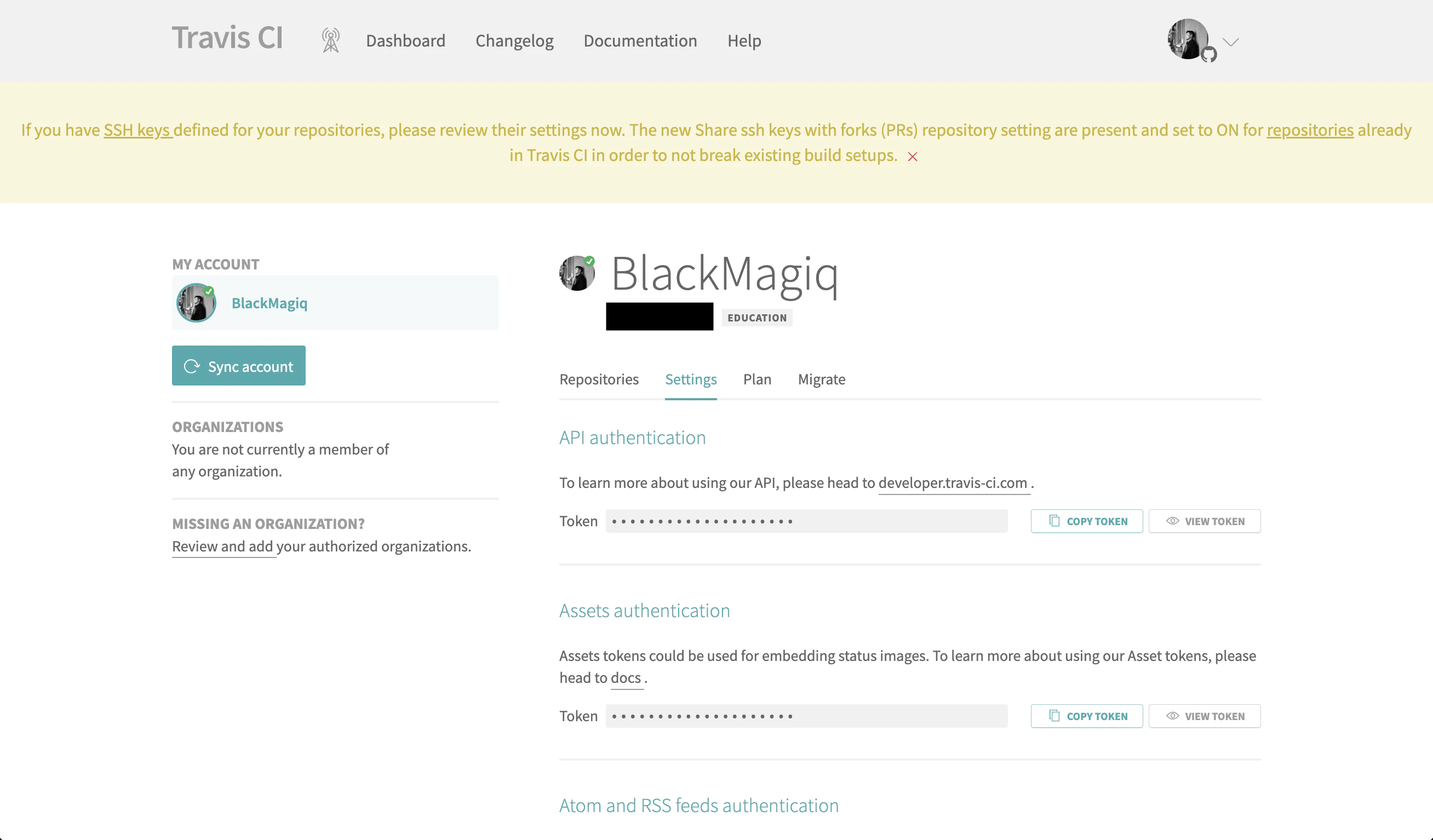Copy the Assets authentication token
Viewport: 1433px width, 840px height.
pyautogui.click(x=1087, y=716)
